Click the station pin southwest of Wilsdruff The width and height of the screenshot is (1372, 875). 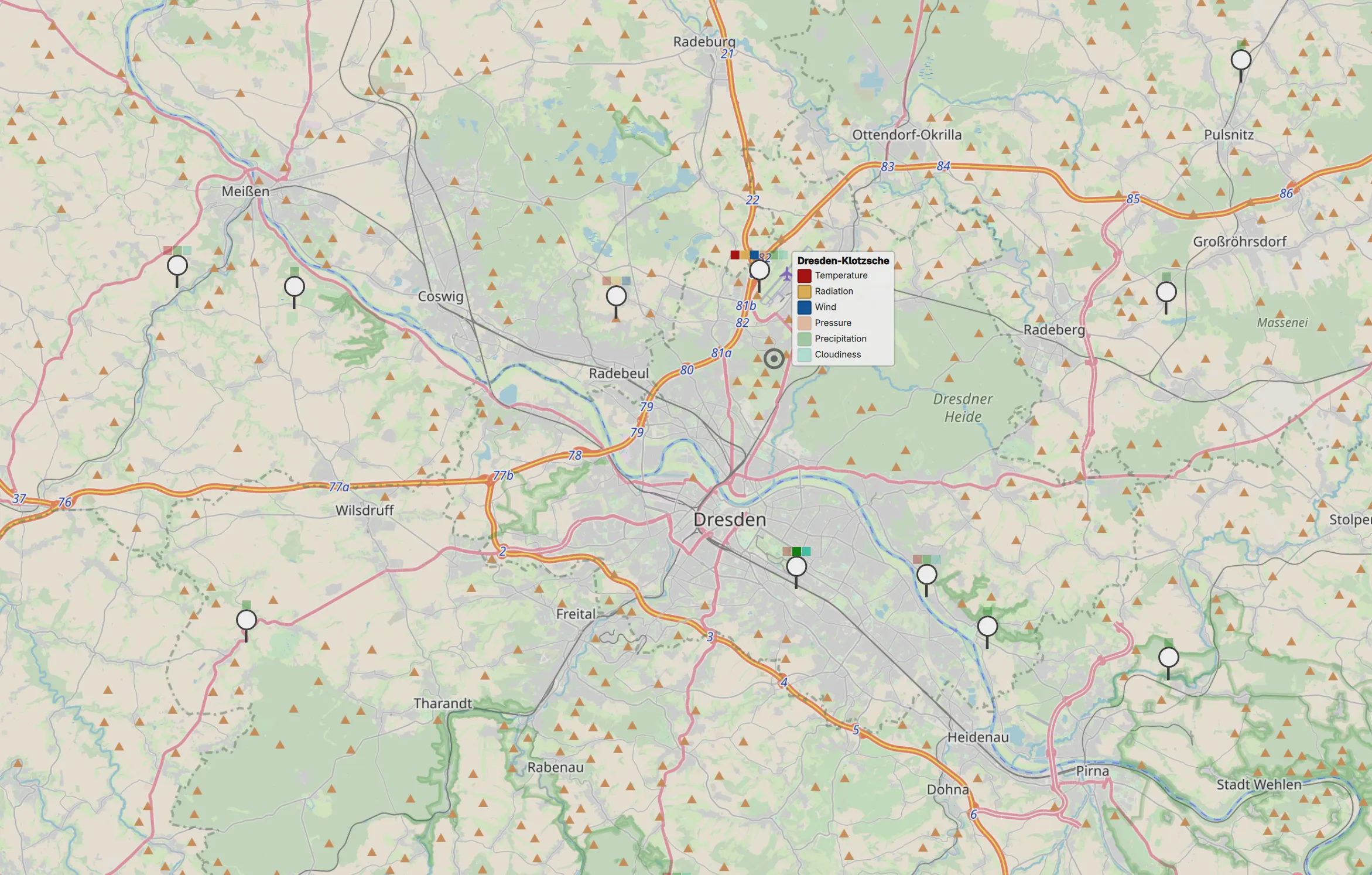click(x=247, y=620)
